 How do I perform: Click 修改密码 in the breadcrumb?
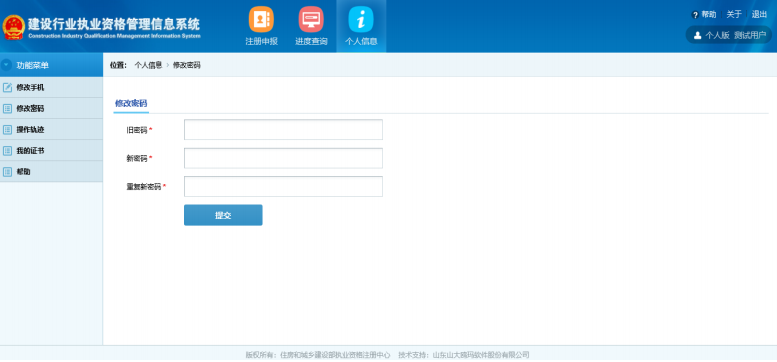click(187, 65)
